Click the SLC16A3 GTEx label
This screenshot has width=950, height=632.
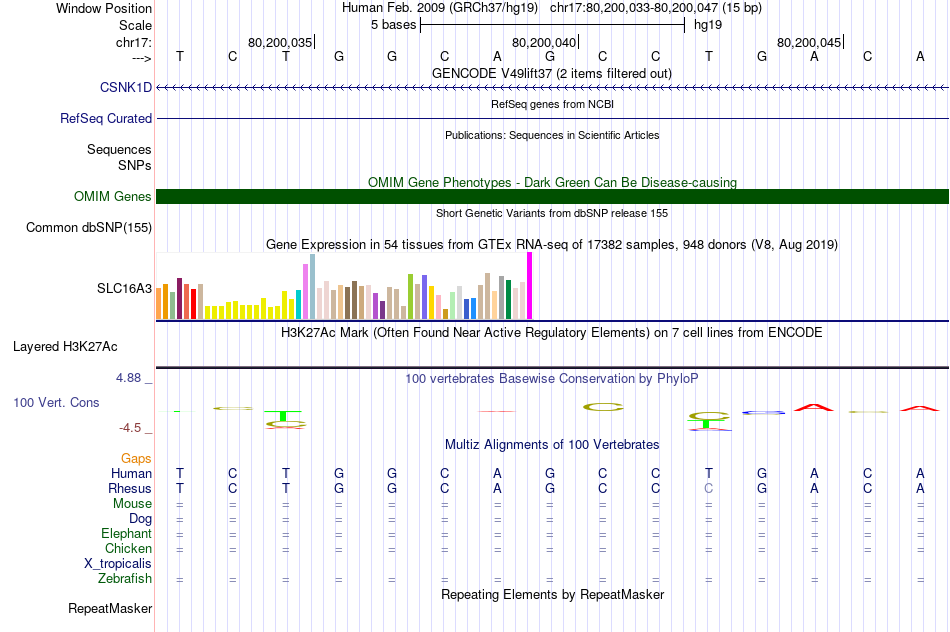pyautogui.click(x=125, y=288)
